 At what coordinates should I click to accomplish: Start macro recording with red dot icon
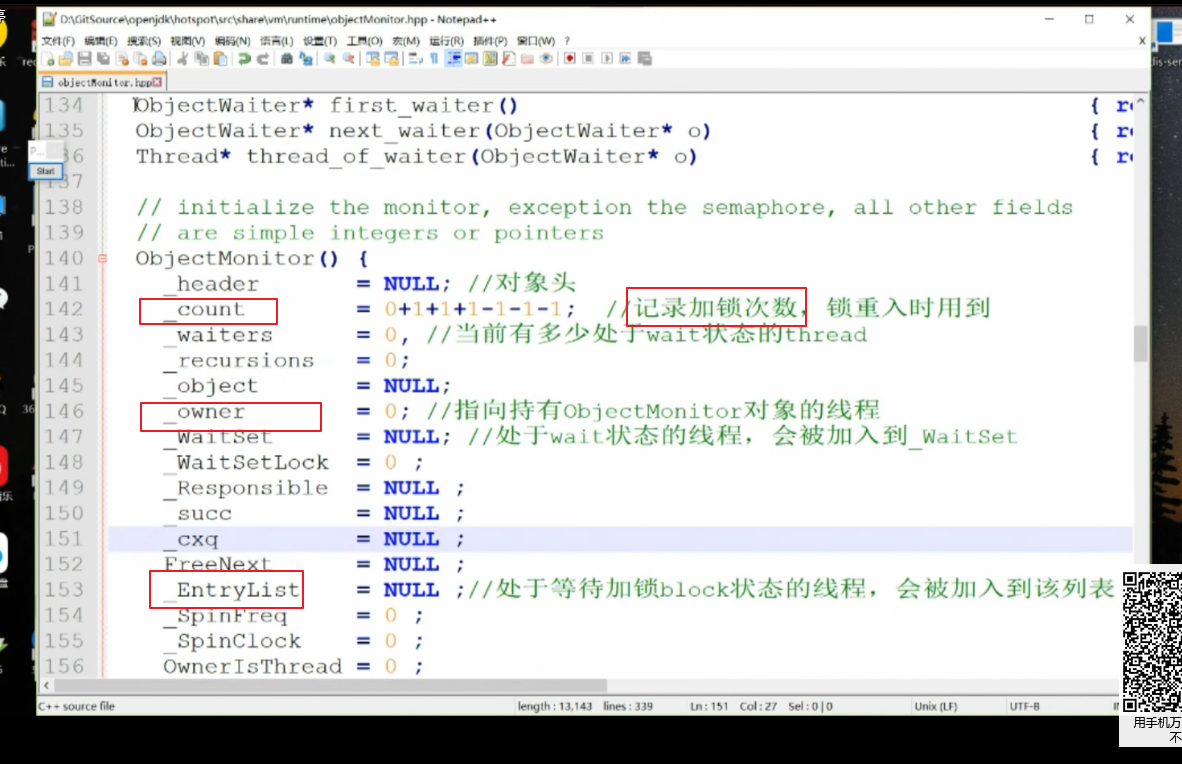(x=570, y=59)
